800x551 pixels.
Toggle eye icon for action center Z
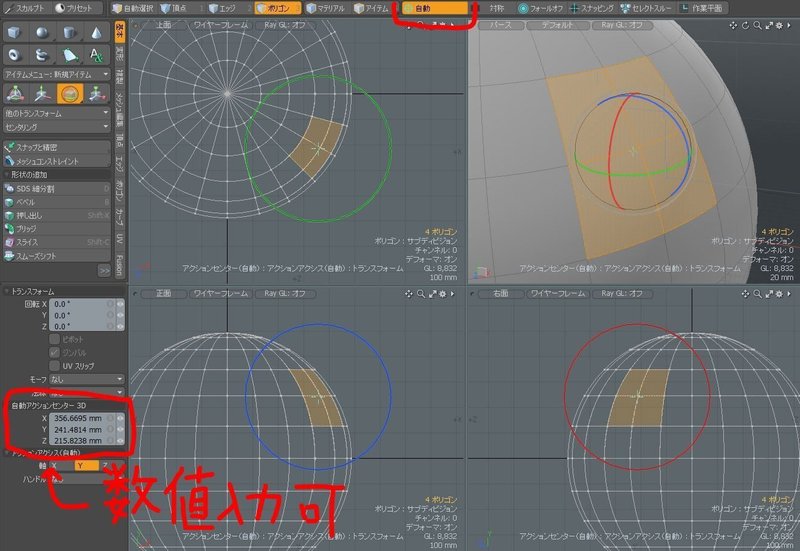[120, 441]
